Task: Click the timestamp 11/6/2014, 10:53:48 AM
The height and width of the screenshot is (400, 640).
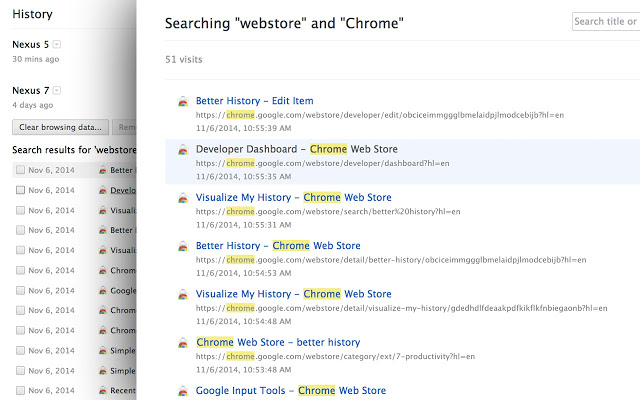Action: click(244, 370)
